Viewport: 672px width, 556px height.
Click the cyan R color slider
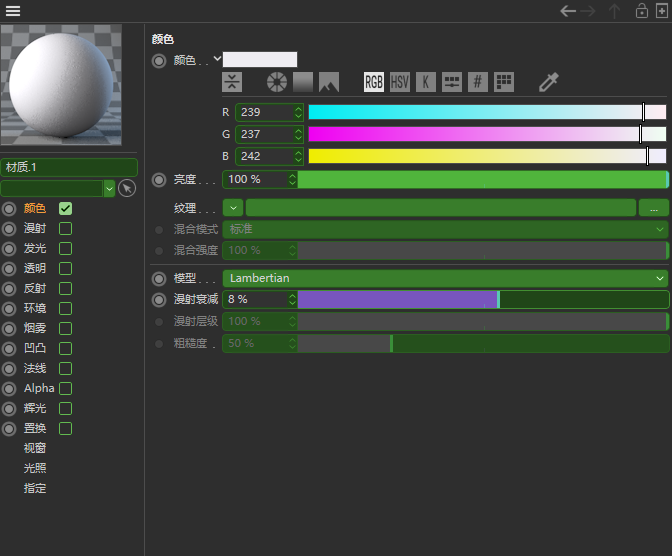pyautogui.click(x=487, y=112)
